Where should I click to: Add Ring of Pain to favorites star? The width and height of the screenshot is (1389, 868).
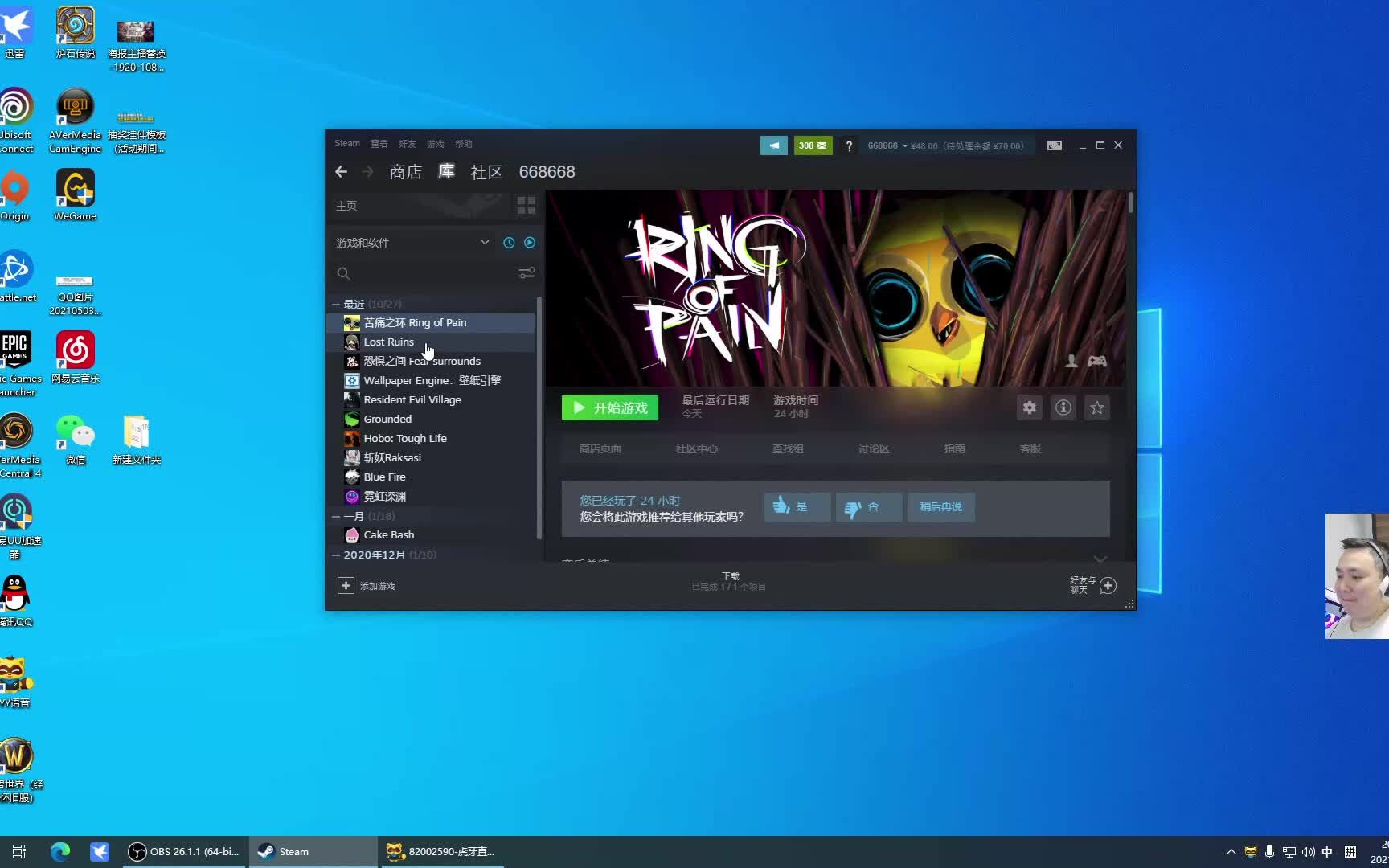click(x=1097, y=408)
